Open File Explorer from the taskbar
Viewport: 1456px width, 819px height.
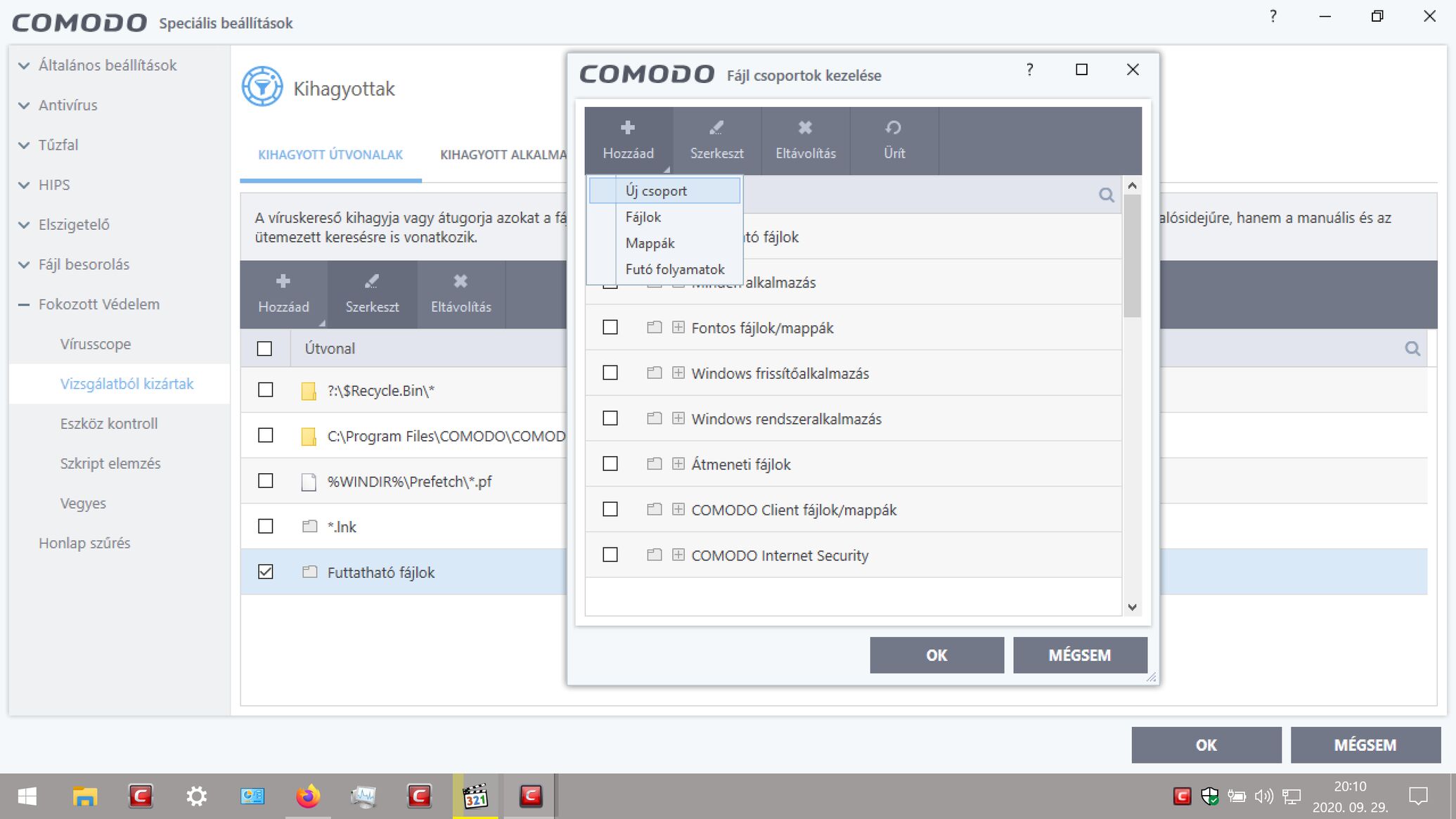click(x=84, y=797)
